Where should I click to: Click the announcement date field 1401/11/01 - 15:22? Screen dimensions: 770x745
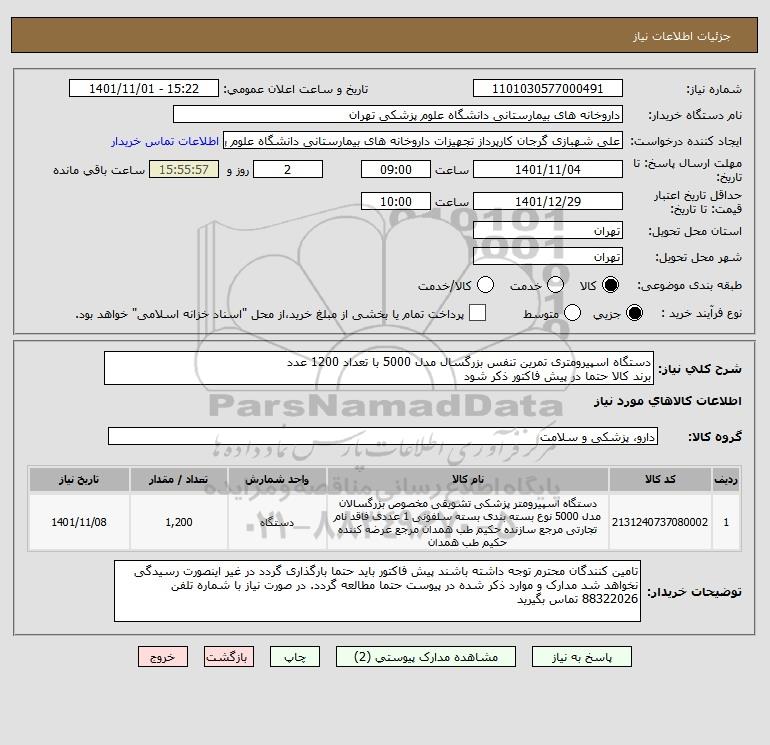click(x=144, y=88)
